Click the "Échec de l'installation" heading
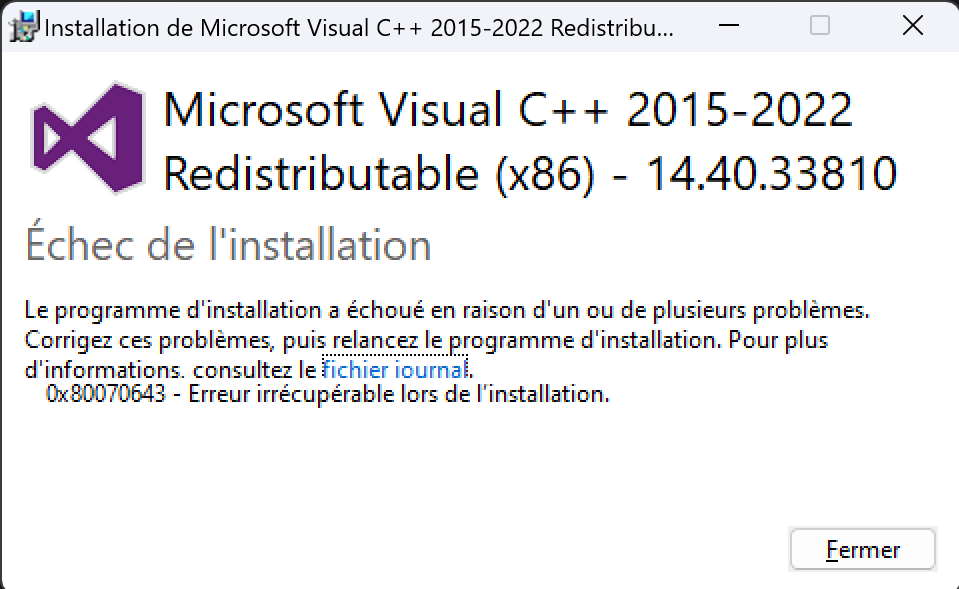The height and width of the screenshot is (589, 959). (x=228, y=243)
